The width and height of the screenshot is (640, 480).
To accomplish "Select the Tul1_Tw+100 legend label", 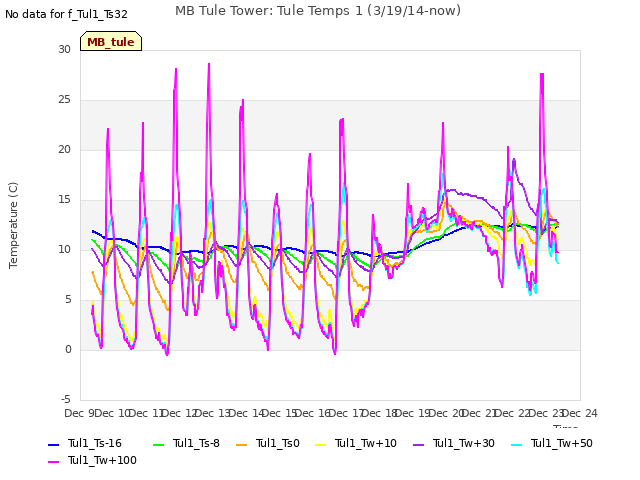I will (x=102, y=460).
